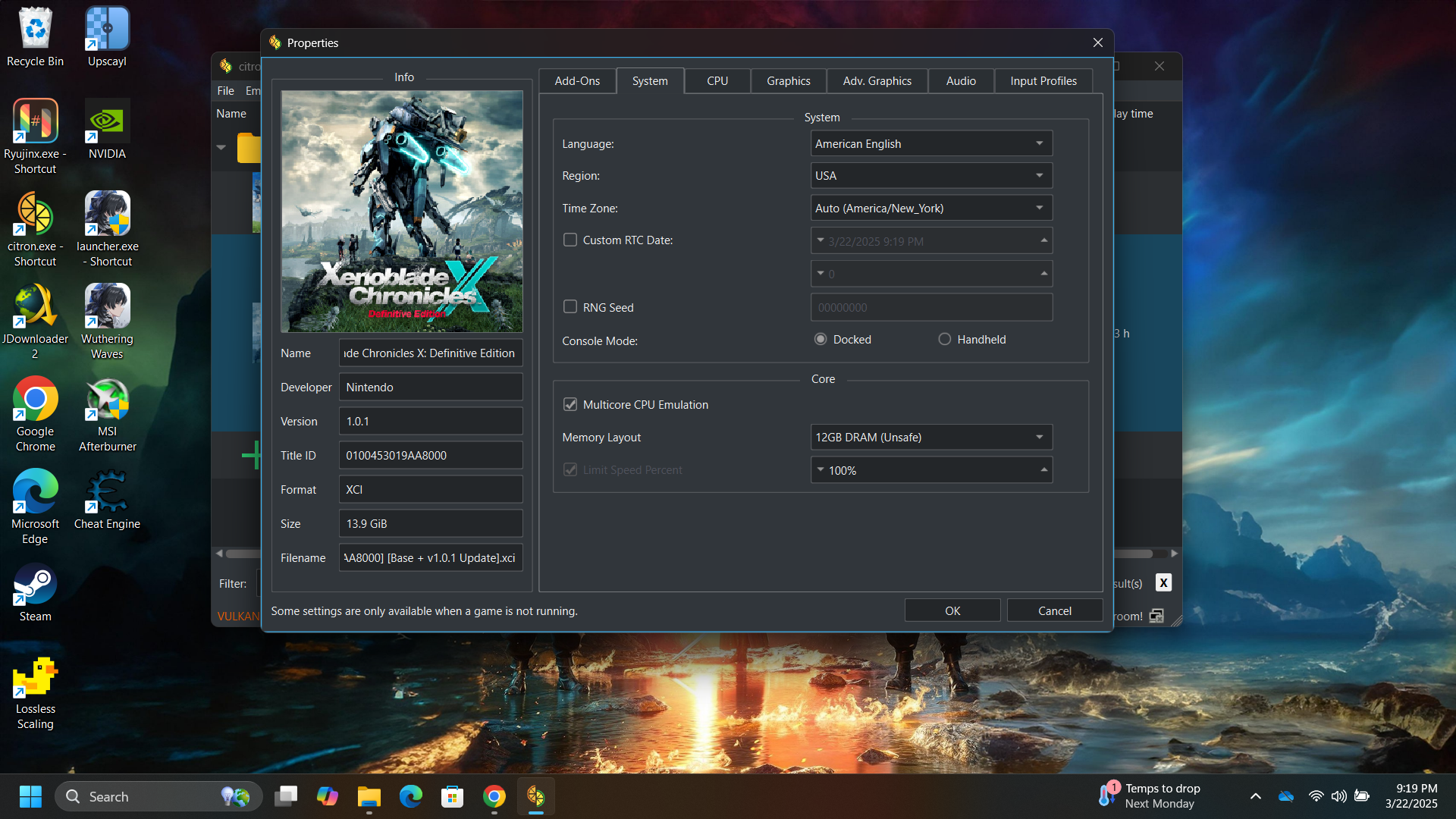Enable RNG Seed checkbox

point(570,306)
